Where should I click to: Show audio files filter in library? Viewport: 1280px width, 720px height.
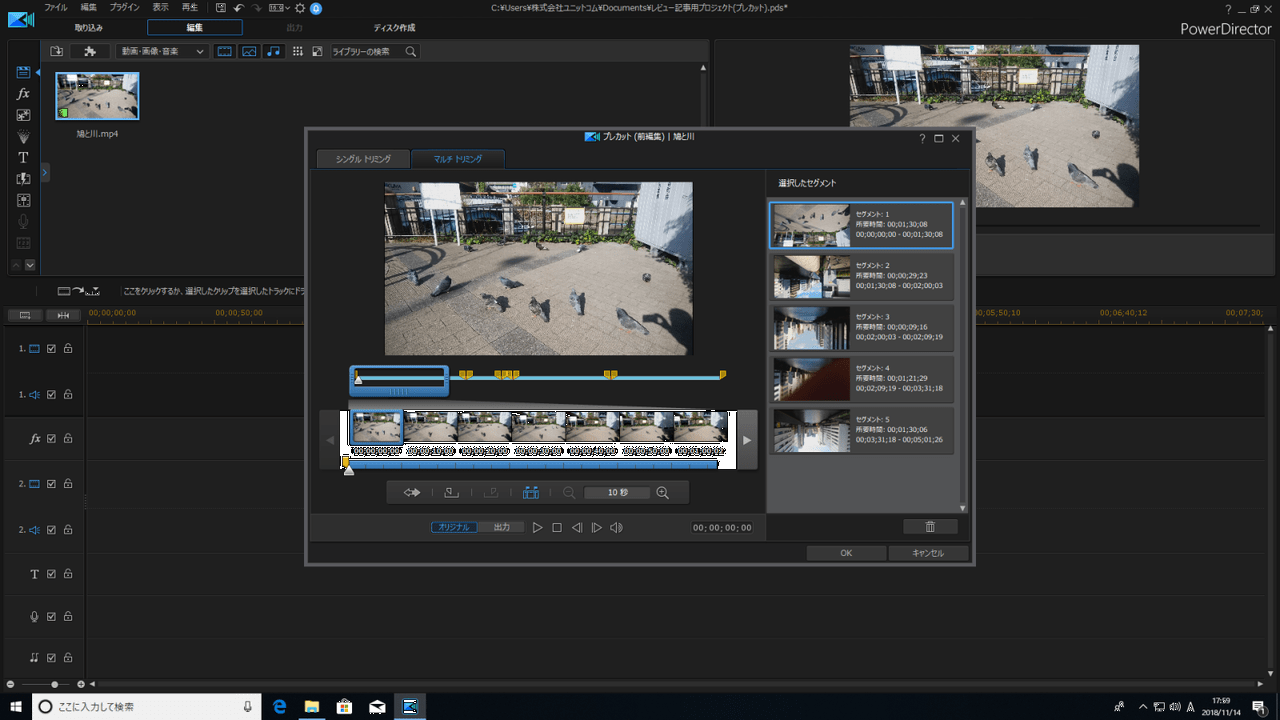point(274,51)
